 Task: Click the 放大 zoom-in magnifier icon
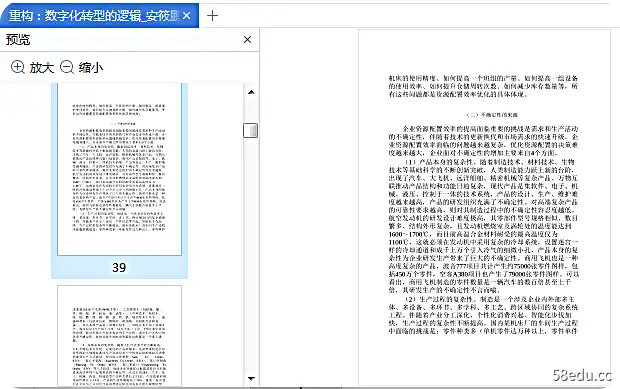tap(18, 67)
